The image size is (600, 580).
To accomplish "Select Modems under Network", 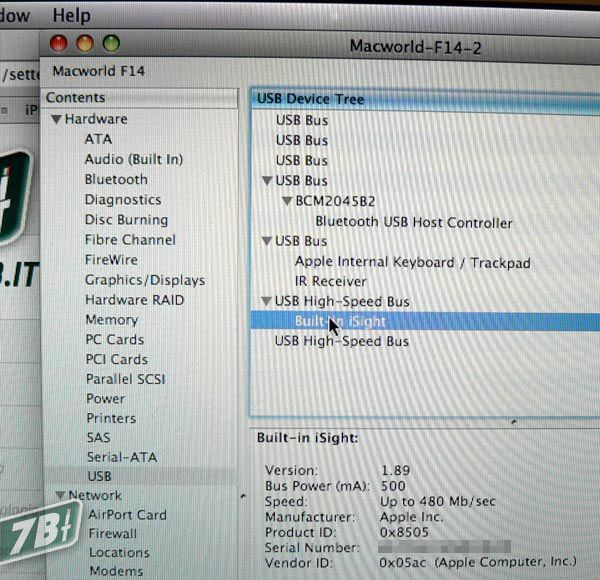I will click(116, 571).
